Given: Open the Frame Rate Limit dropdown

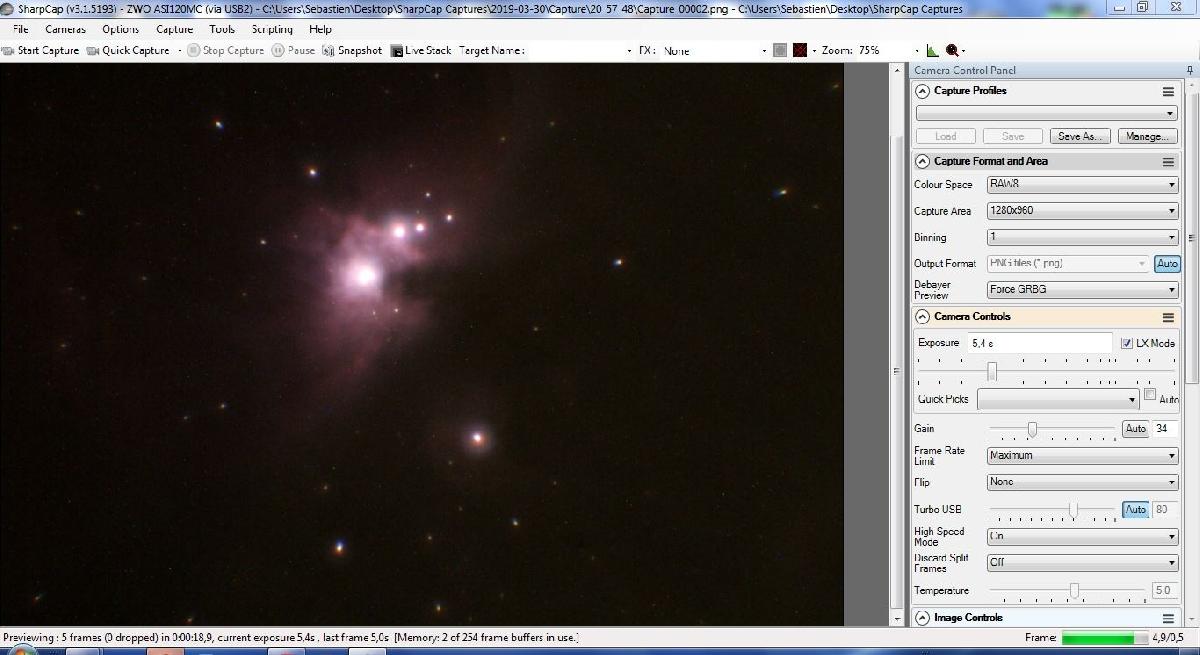Looking at the screenshot, I should (x=1083, y=456).
